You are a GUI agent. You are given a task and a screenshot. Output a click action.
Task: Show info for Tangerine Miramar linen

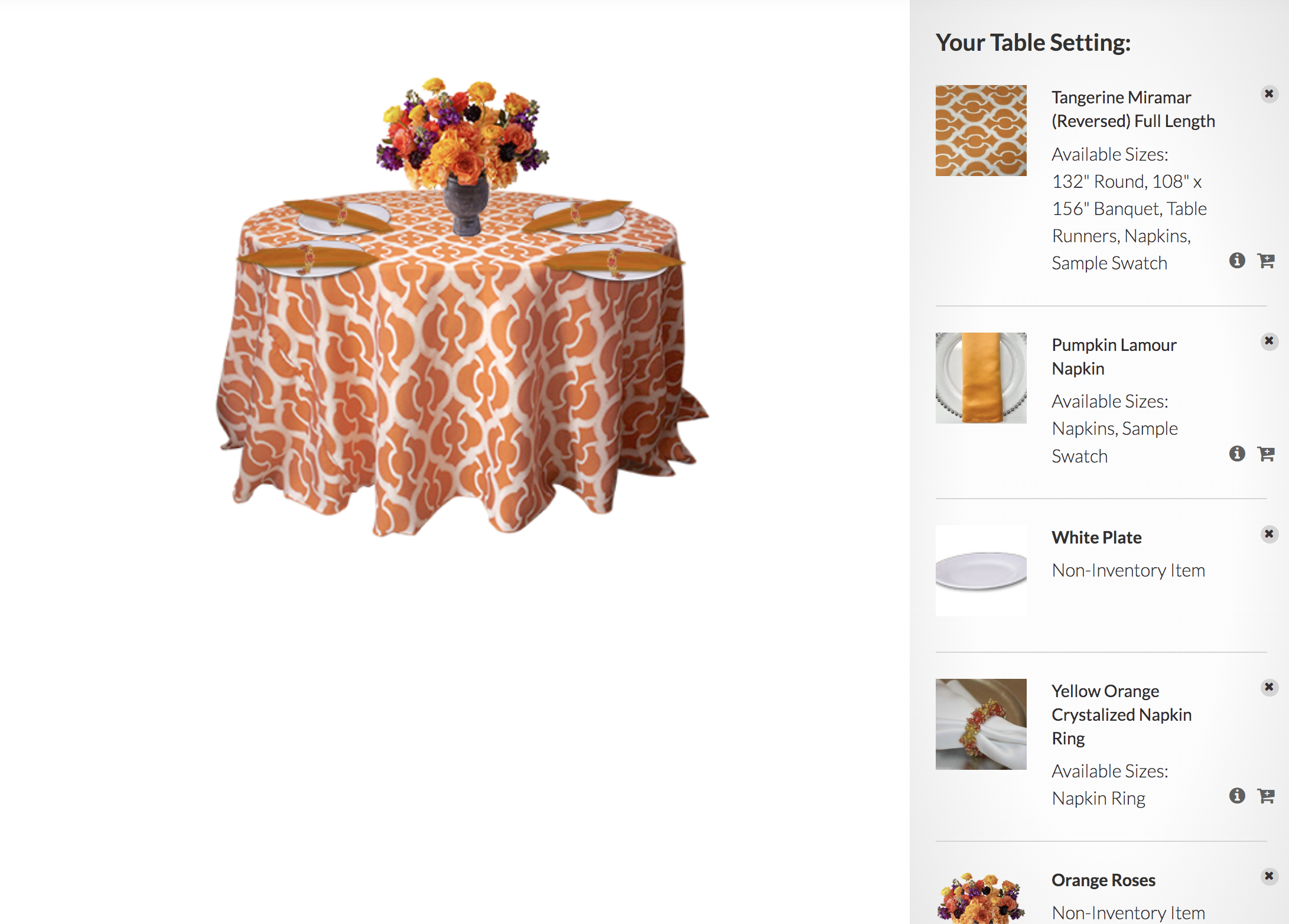[x=1237, y=261]
